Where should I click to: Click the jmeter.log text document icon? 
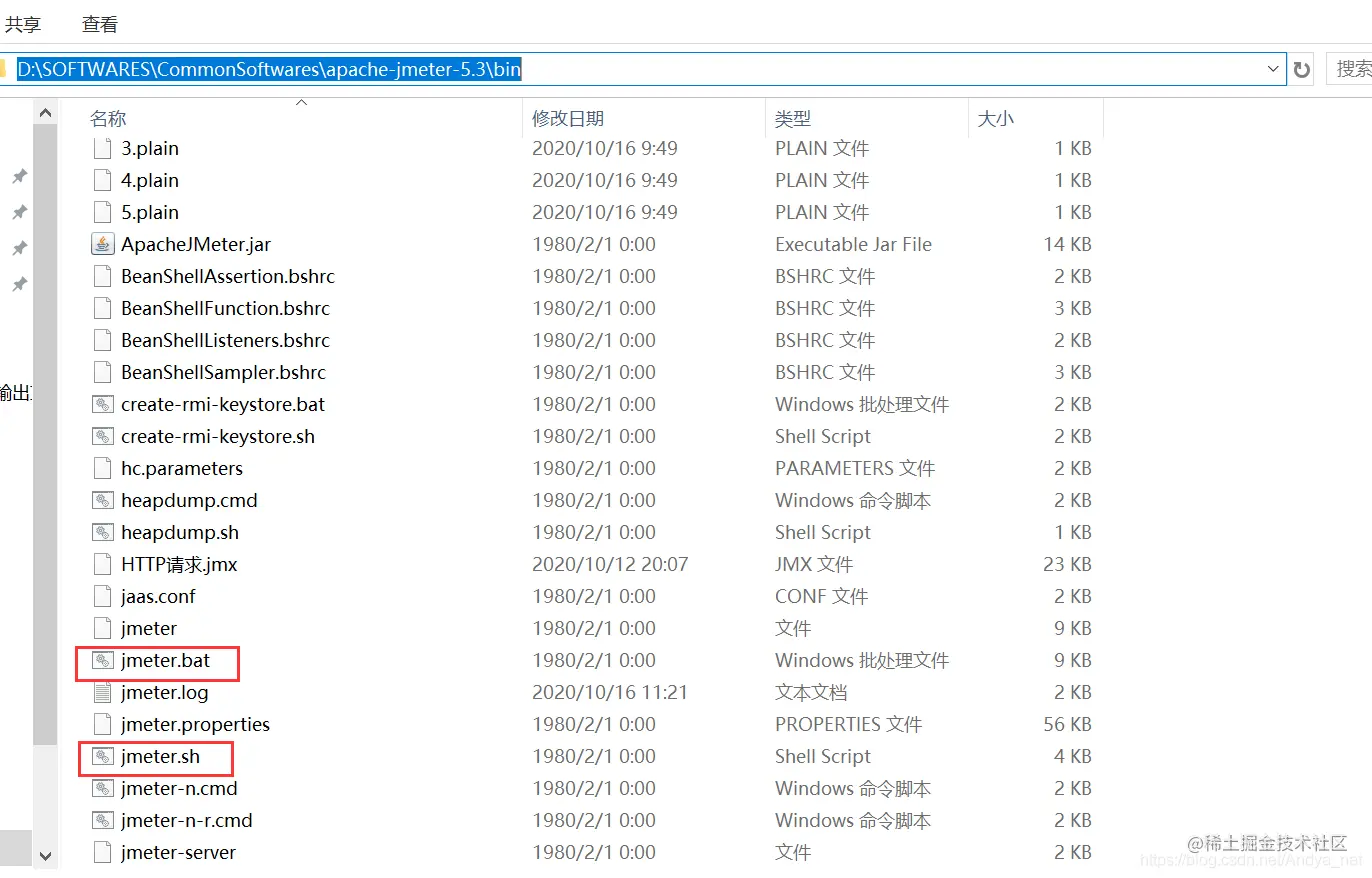[101, 692]
